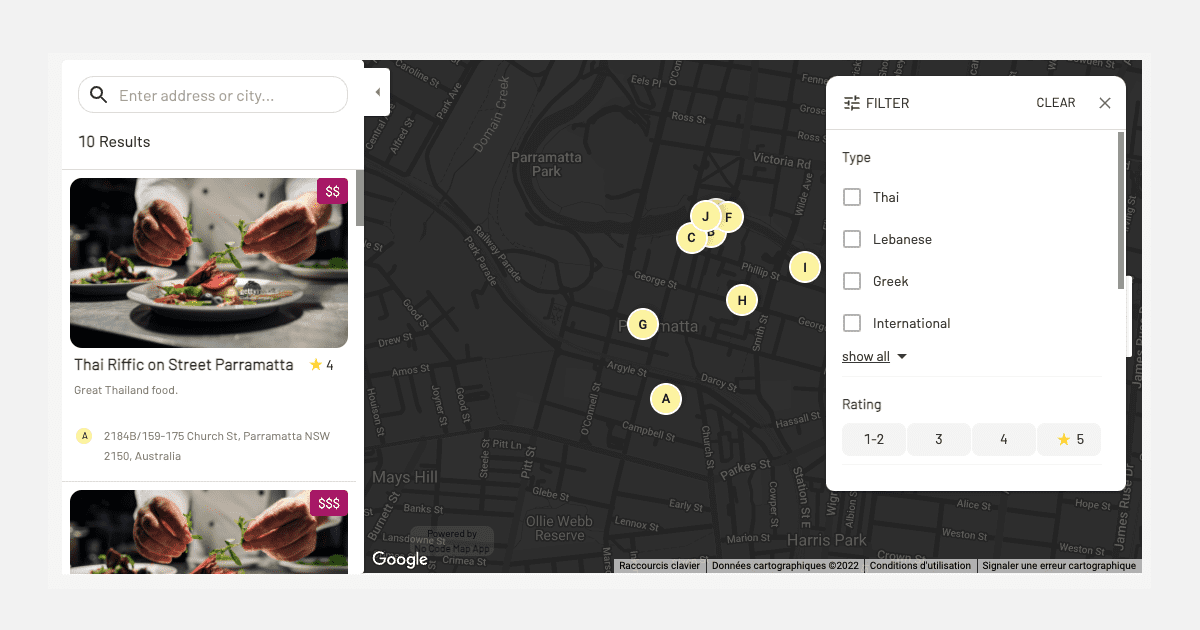Click Great Thailand food description

pos(126,390)
